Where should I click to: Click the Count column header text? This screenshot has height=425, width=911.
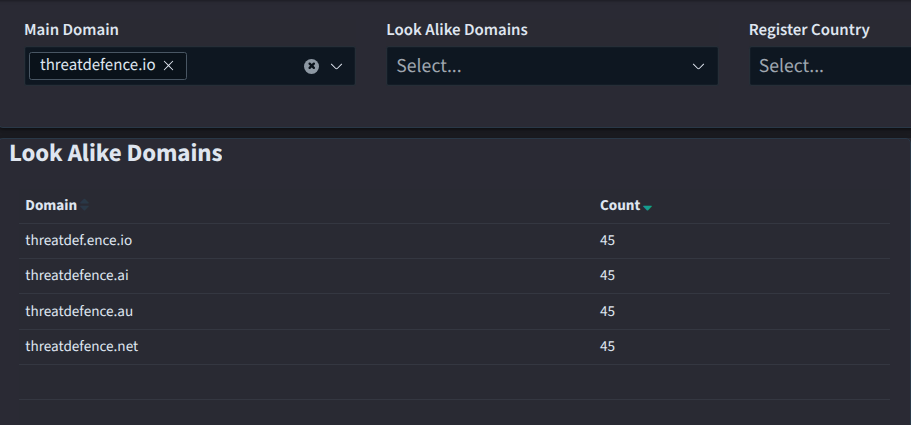[619, 205]
